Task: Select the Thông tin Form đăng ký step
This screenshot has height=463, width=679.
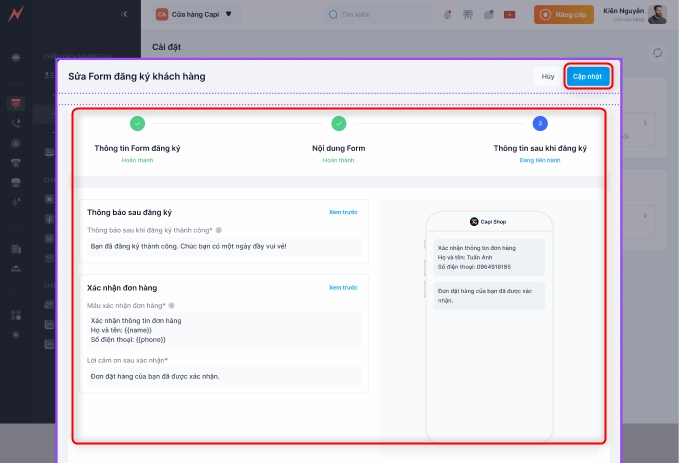Action: coord(137,124)
